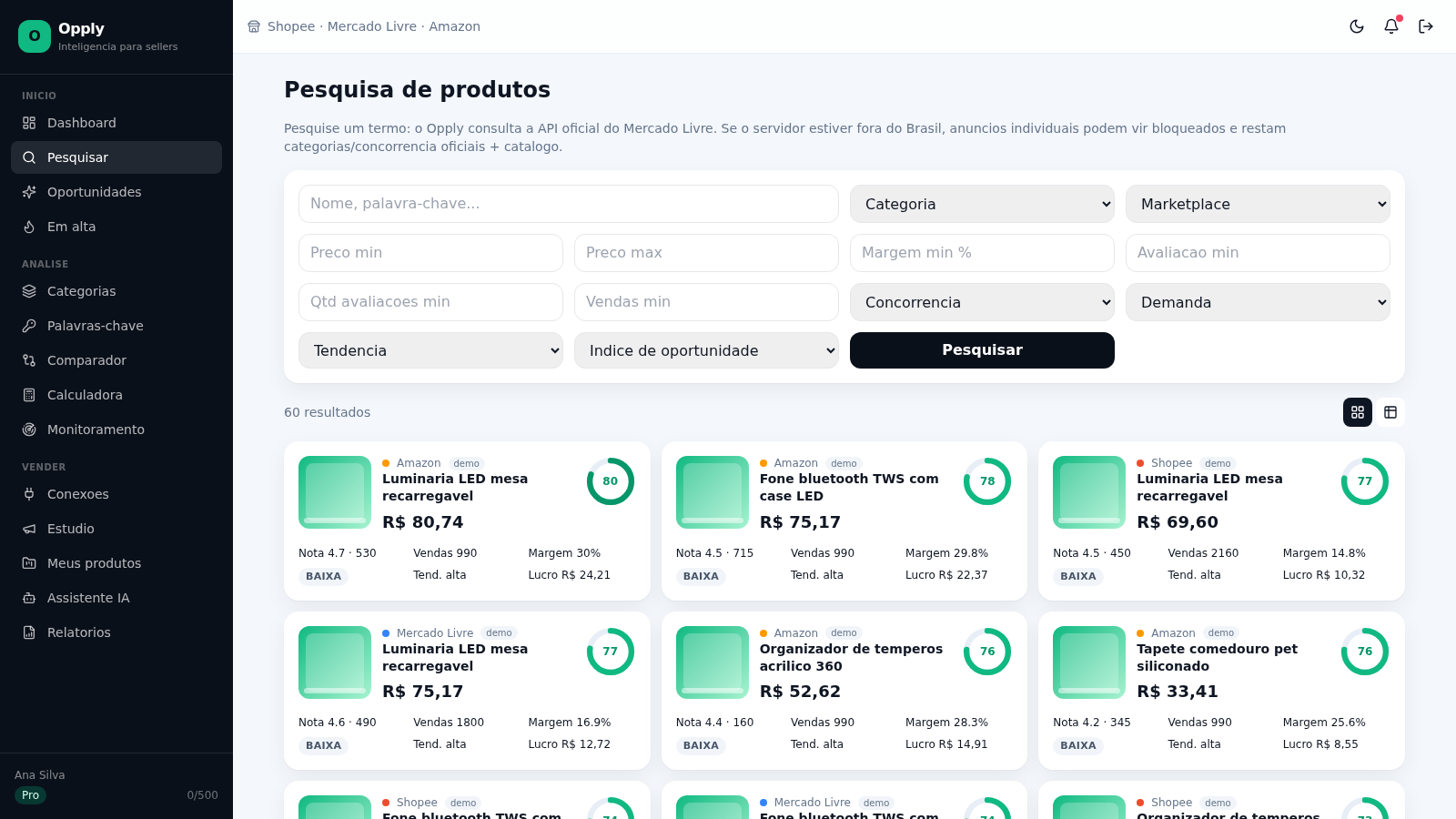This screenshot has width=1456, height=819.
Task: Click the Meus produtos icon
Action: [29, 563]
